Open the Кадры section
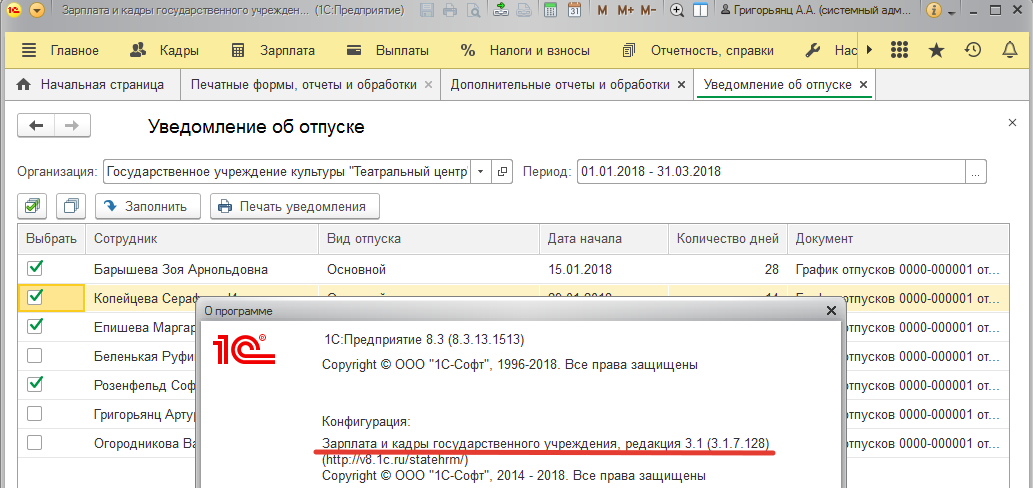Image resolution: width=1033 pixels, height=488 pixels. [x=164, y=51]
